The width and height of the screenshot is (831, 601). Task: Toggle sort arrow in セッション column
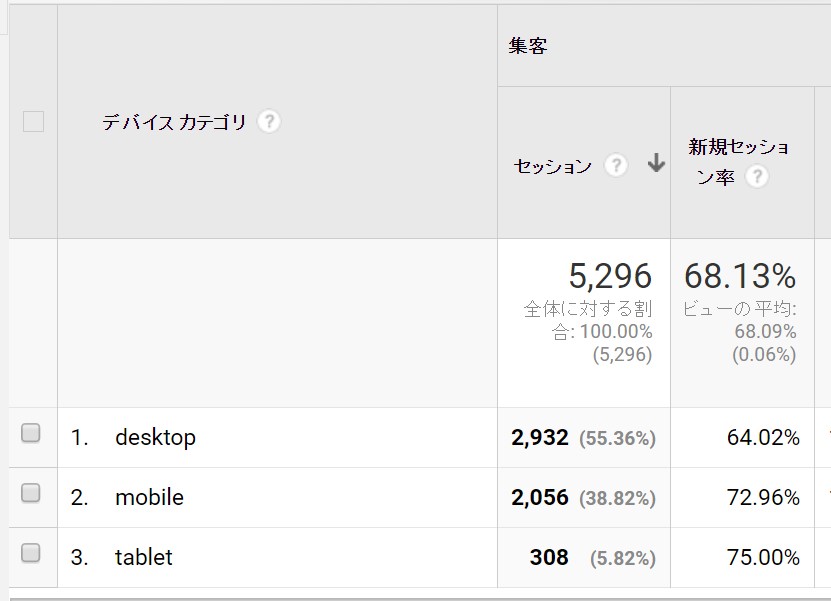point(656,163)
